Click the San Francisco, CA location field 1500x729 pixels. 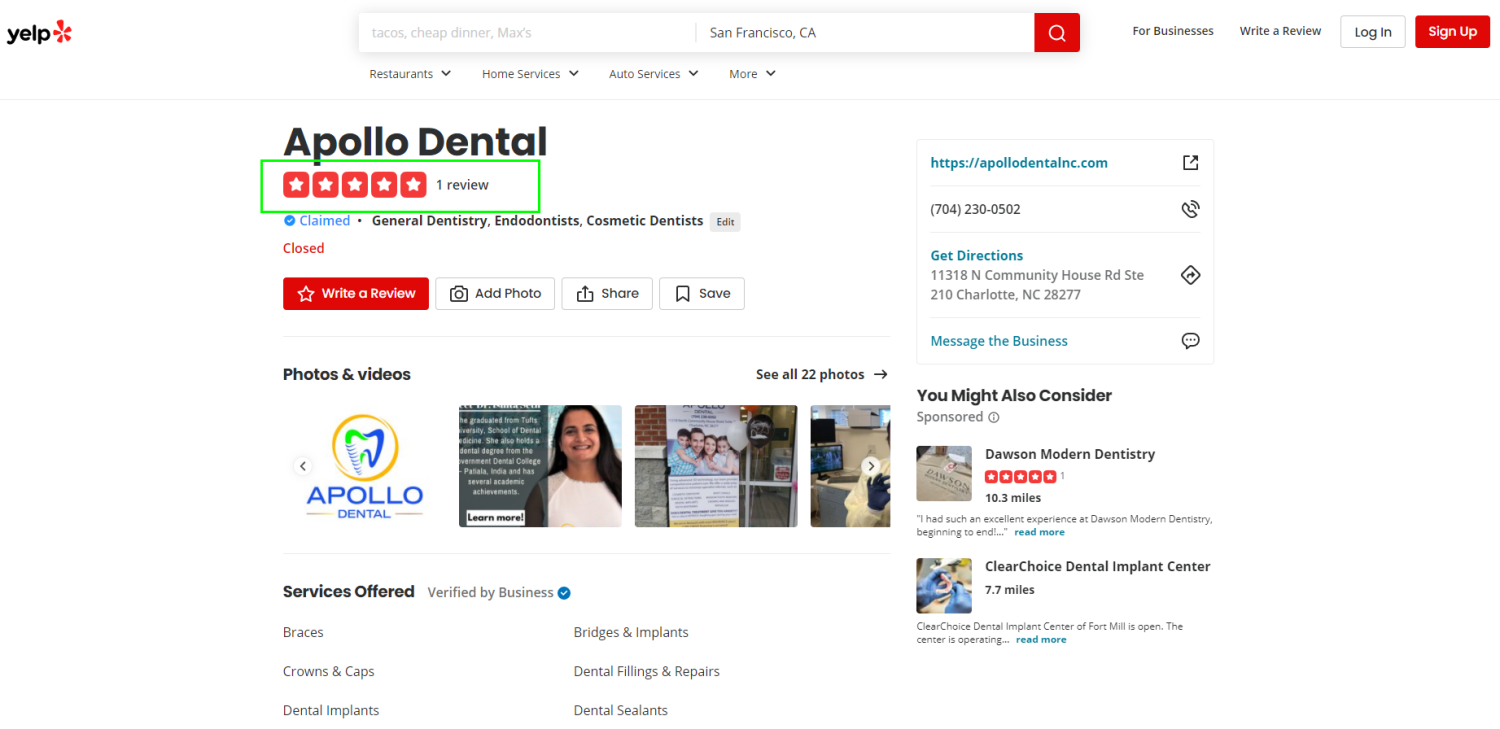coord(865,33)
